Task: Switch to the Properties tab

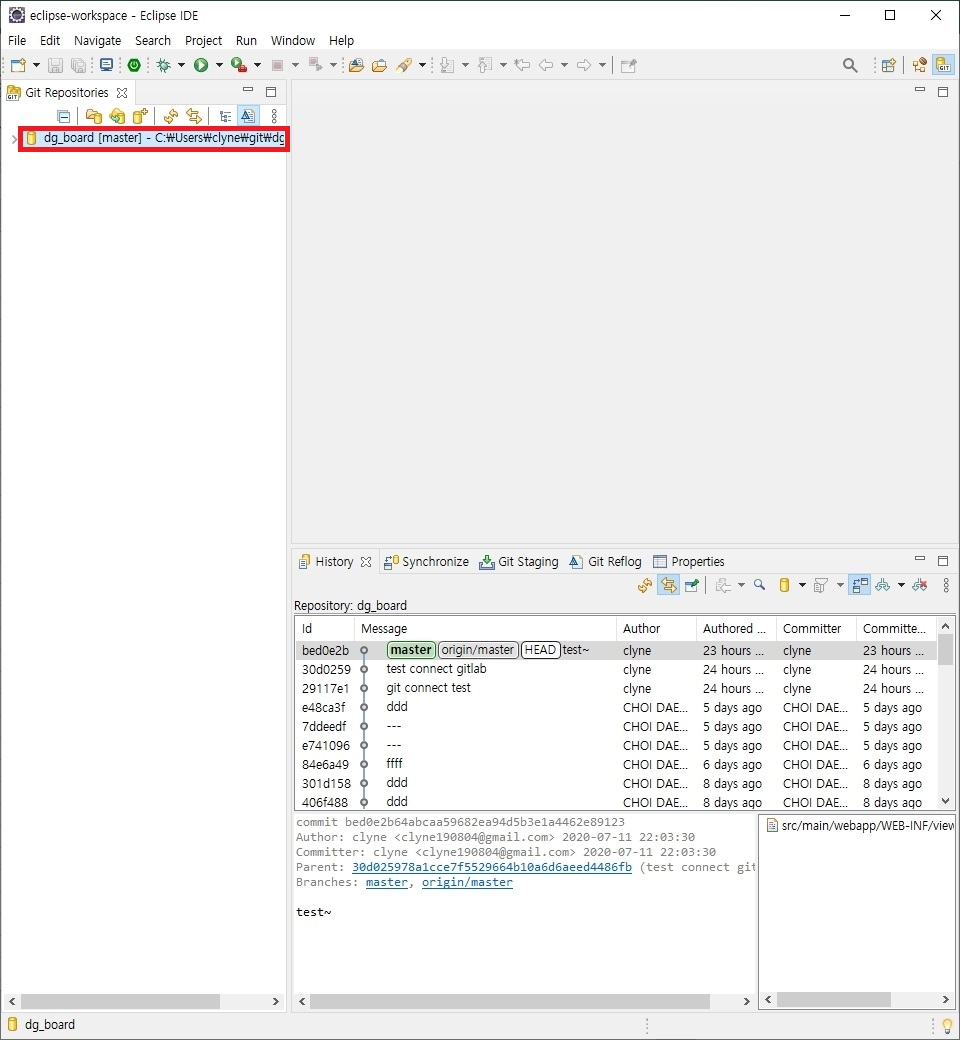Action: pos(689,562)
